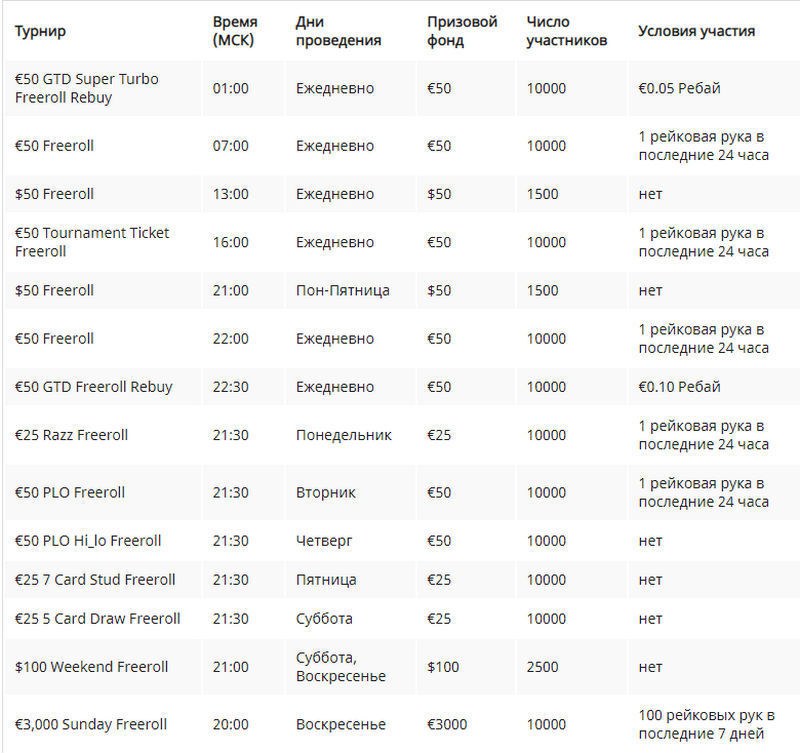The image size is (800, 753).
Task: Open the €3,000 Sunday Freeroll tournament
Action: [x=90, y=724]
